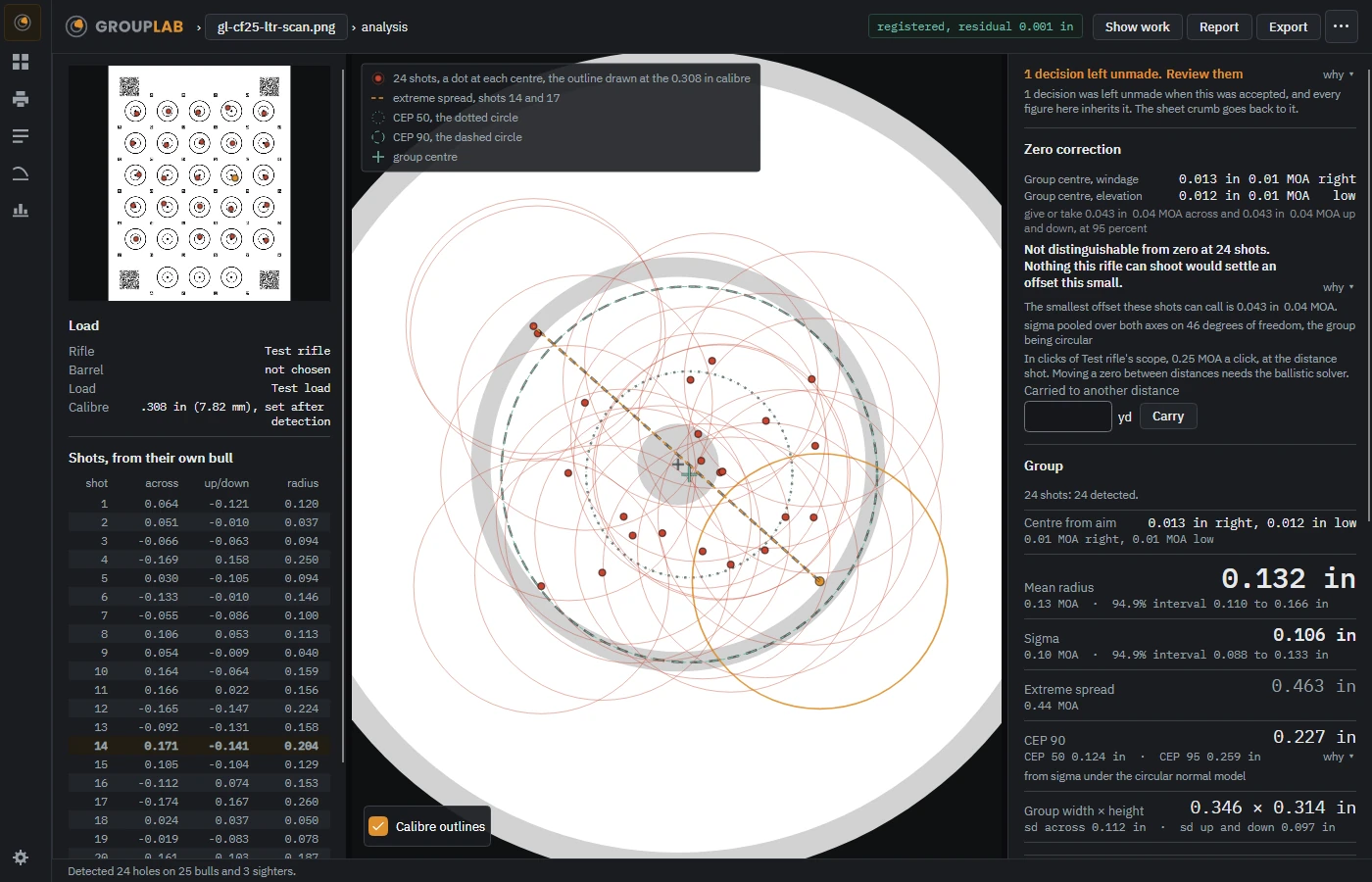Click the analysis breadcrumb
The height and width of the screenshot is (882, 1372).
384,26
